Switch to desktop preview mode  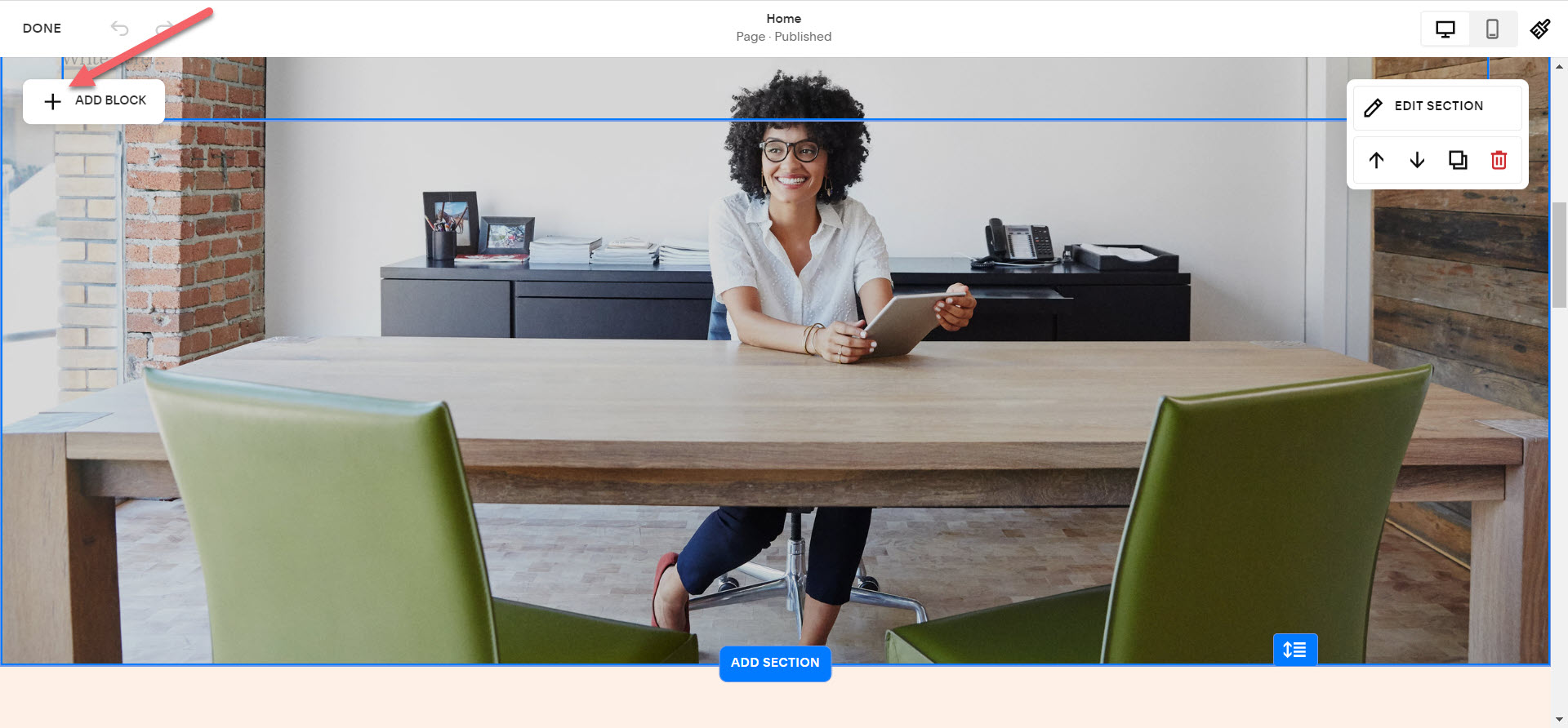click(x=1445, y=29)
